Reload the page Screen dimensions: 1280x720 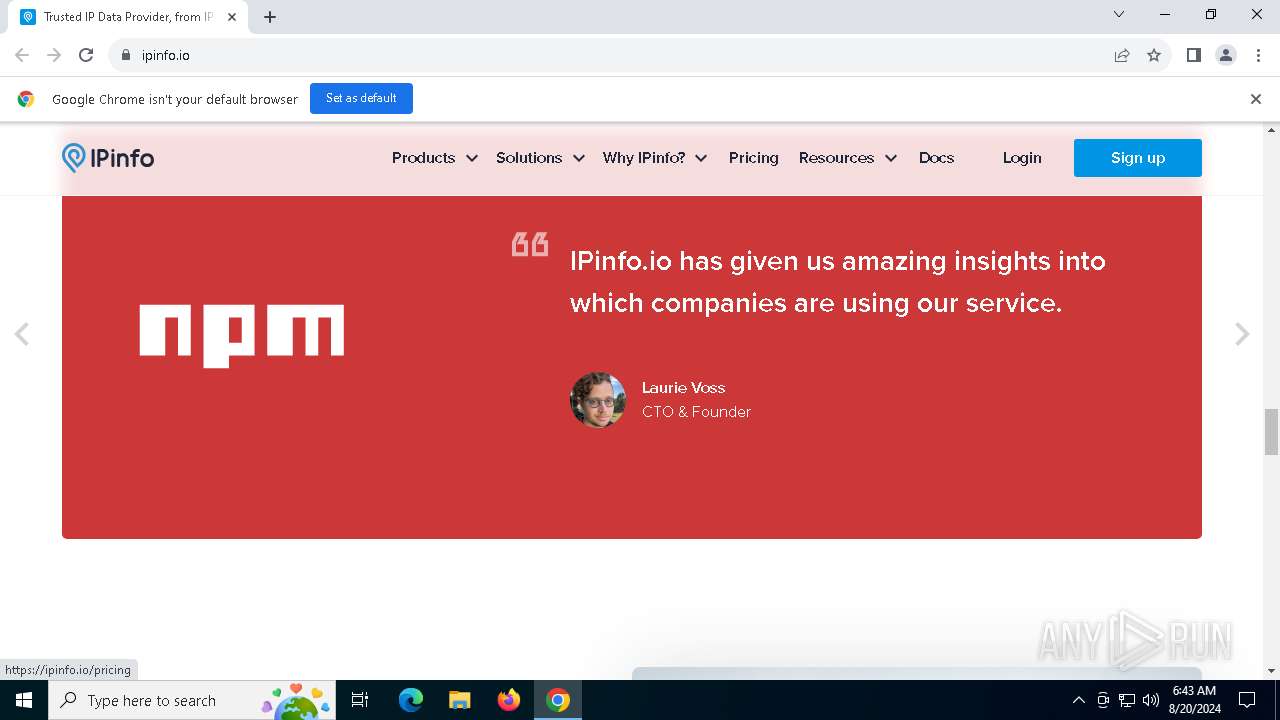click(x=86, y=55)
